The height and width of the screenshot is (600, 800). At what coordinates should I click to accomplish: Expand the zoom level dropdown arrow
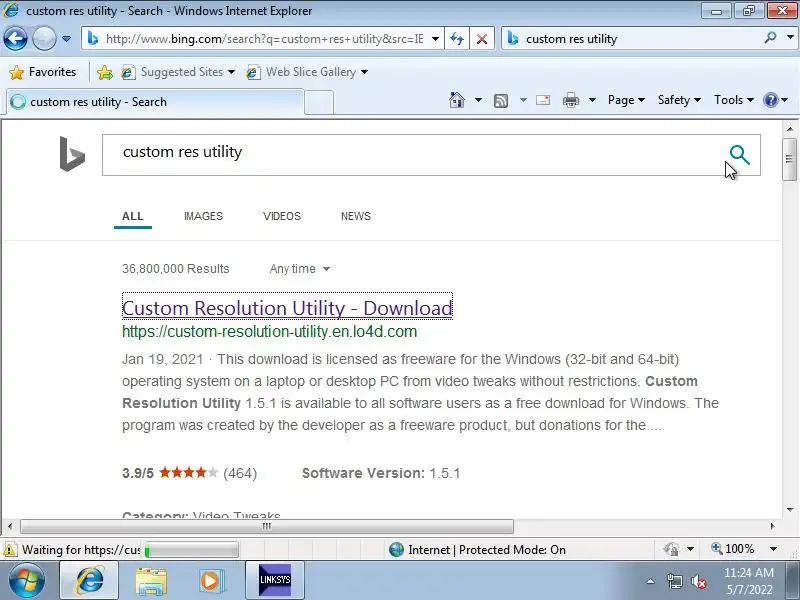click(773, 549)
